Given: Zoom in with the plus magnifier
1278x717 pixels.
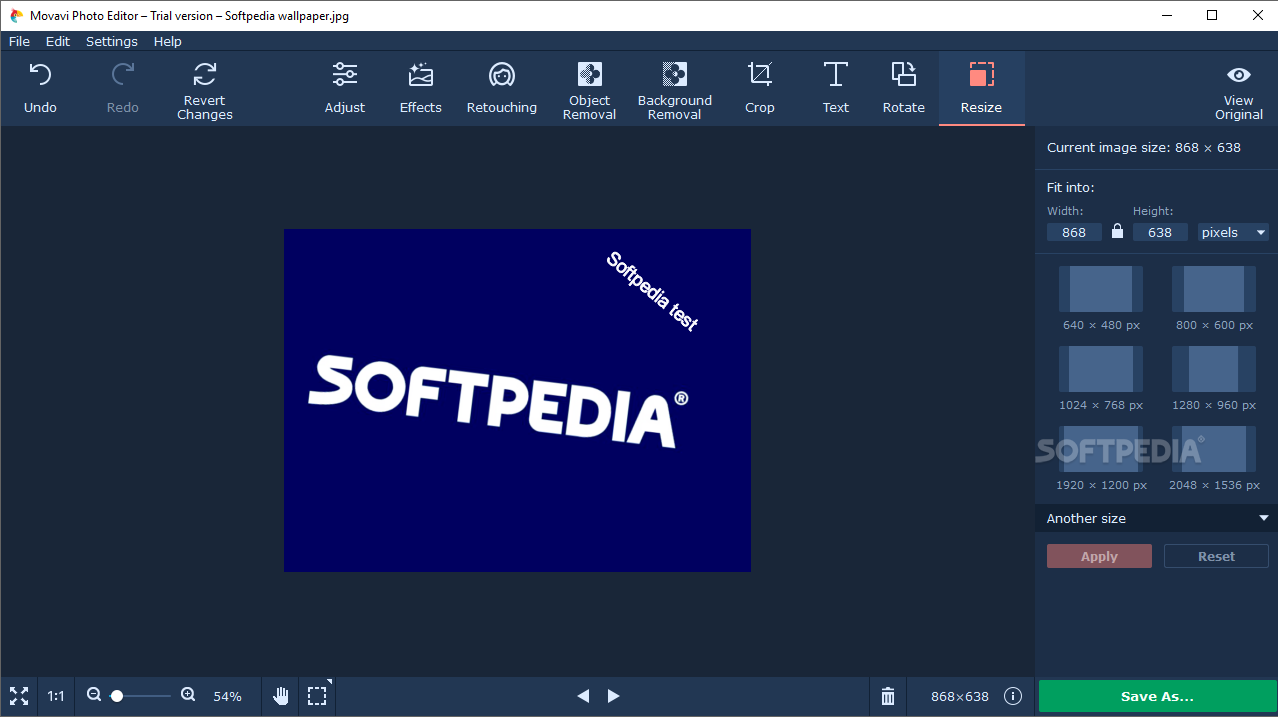Looking at the screenshot, I should pos(188,695).
